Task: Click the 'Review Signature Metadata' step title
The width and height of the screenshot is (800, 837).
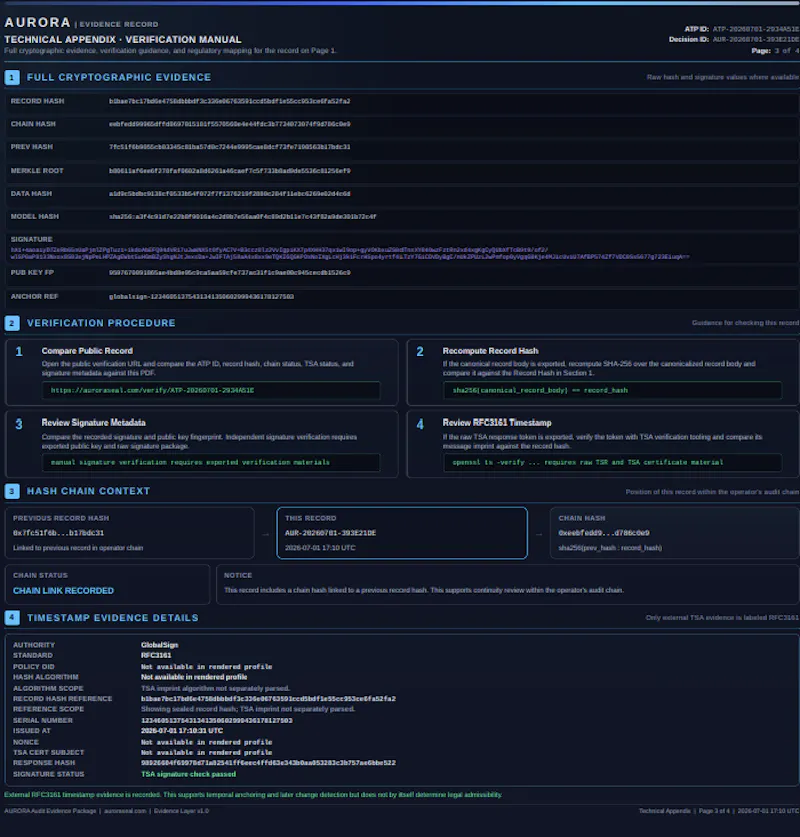Action: [93, 423]
